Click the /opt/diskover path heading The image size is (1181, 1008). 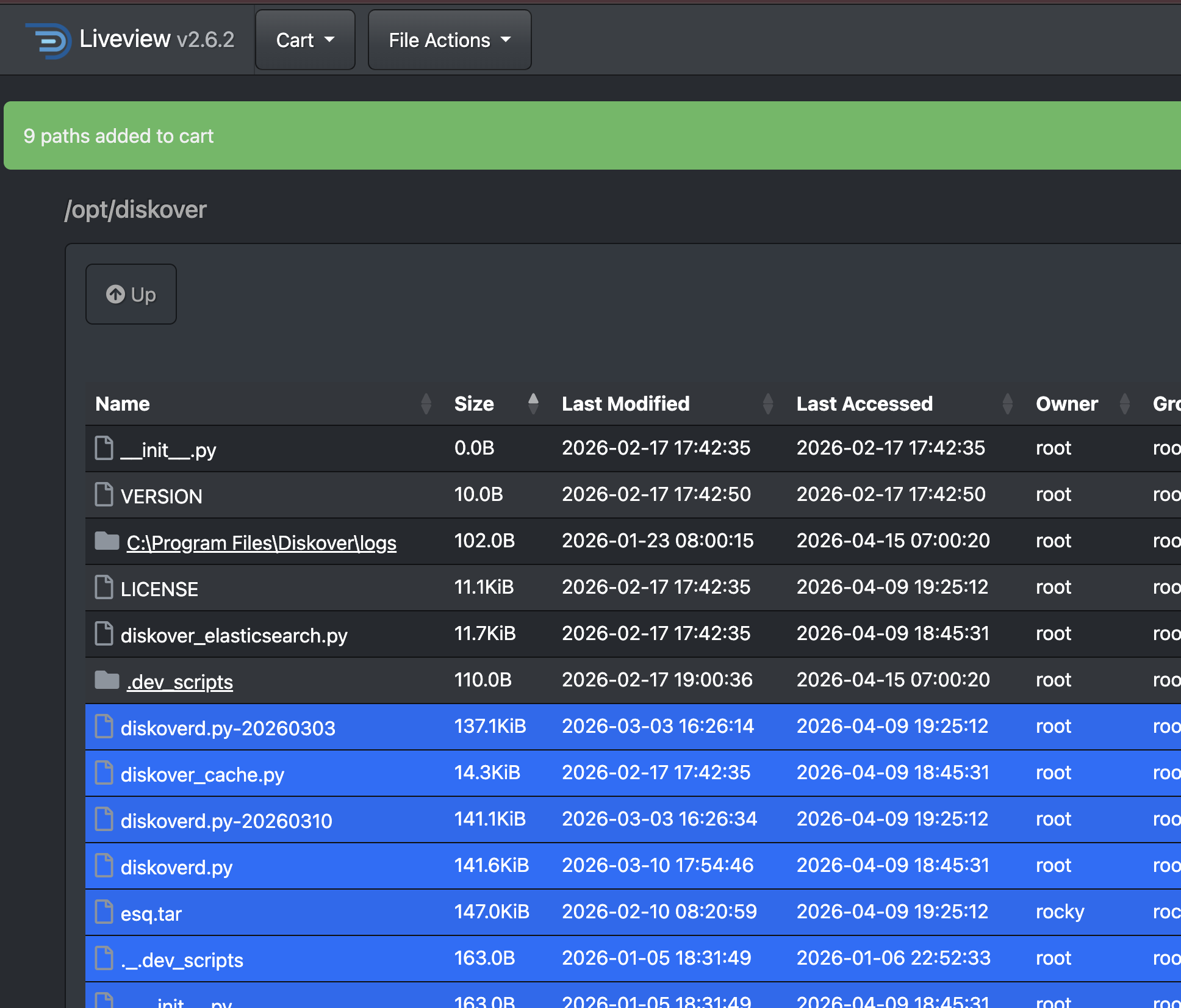(136, 210)
